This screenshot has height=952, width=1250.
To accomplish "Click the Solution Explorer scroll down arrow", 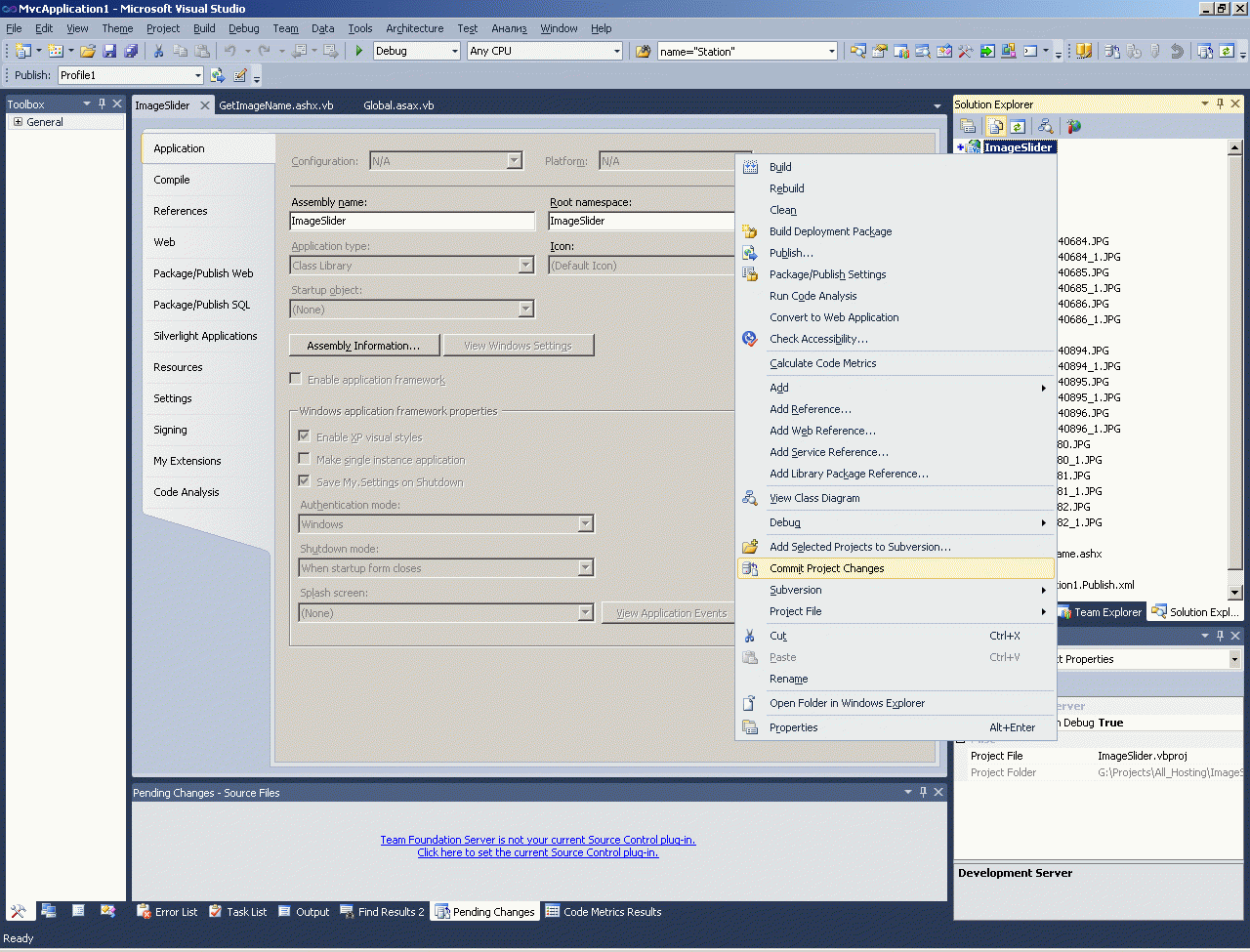I will pos(1235,592).
